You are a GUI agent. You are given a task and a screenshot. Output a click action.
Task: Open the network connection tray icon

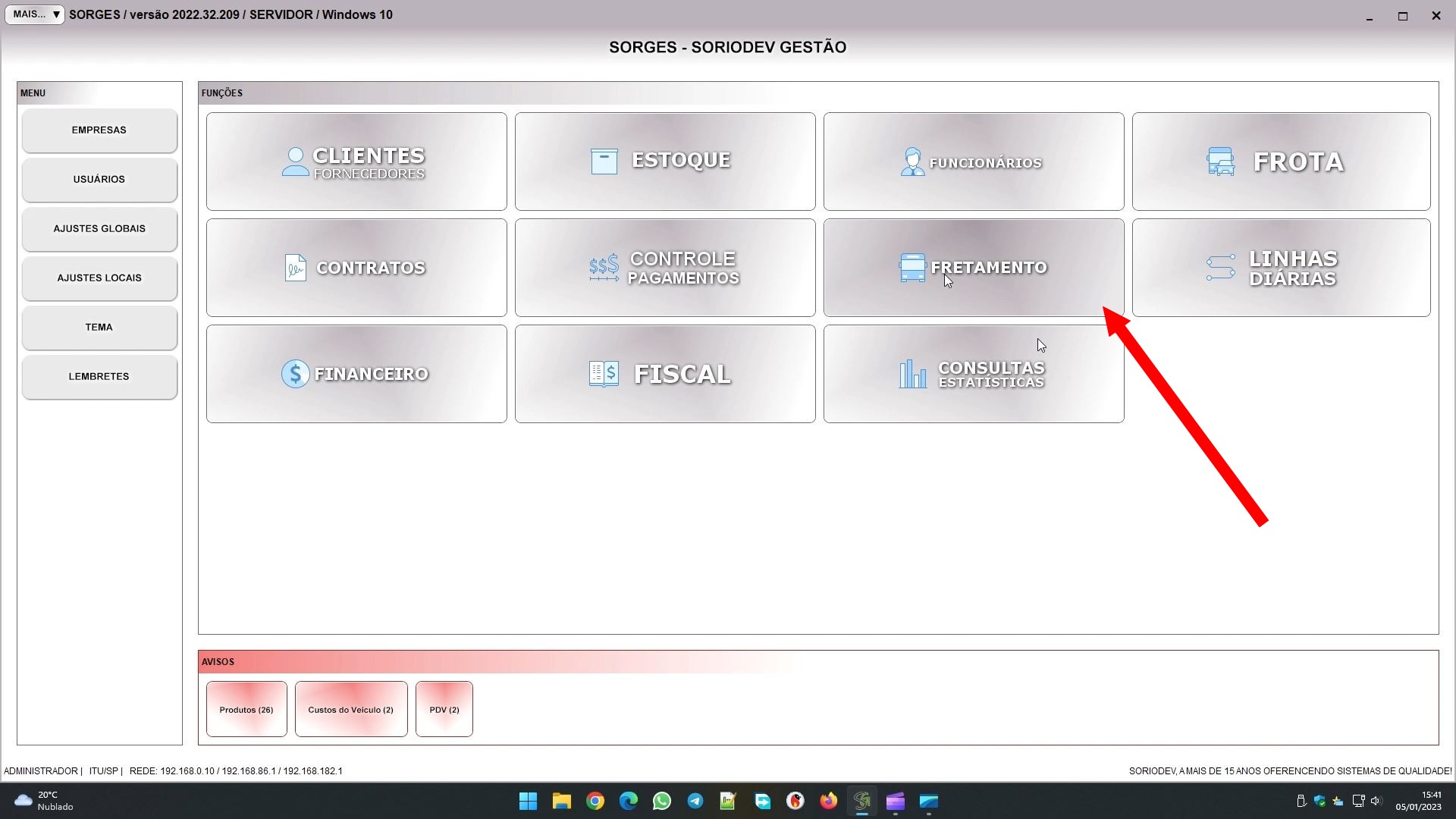pyautogui.click(x=1358, y=801)
